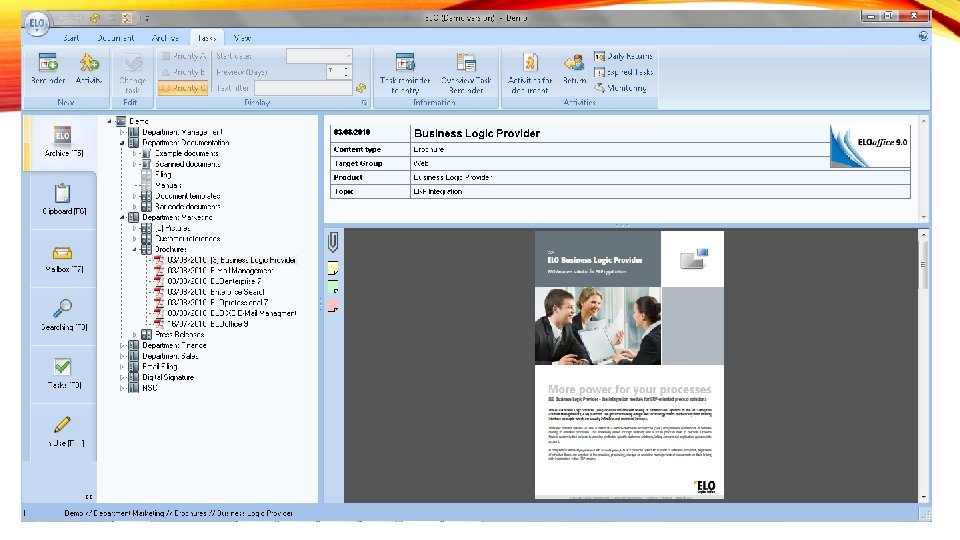Open Display group dialog launcher
Image resolution: width=960 pixels, height=540 pixels.
[x=364, y=103]
